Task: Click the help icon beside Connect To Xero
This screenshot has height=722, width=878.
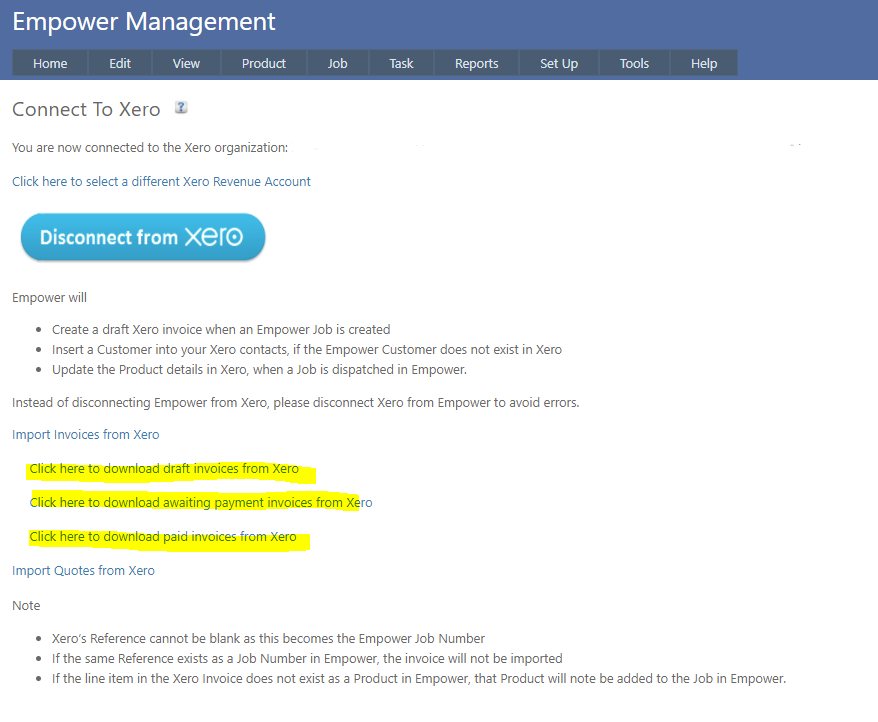Action: point(181,108)
